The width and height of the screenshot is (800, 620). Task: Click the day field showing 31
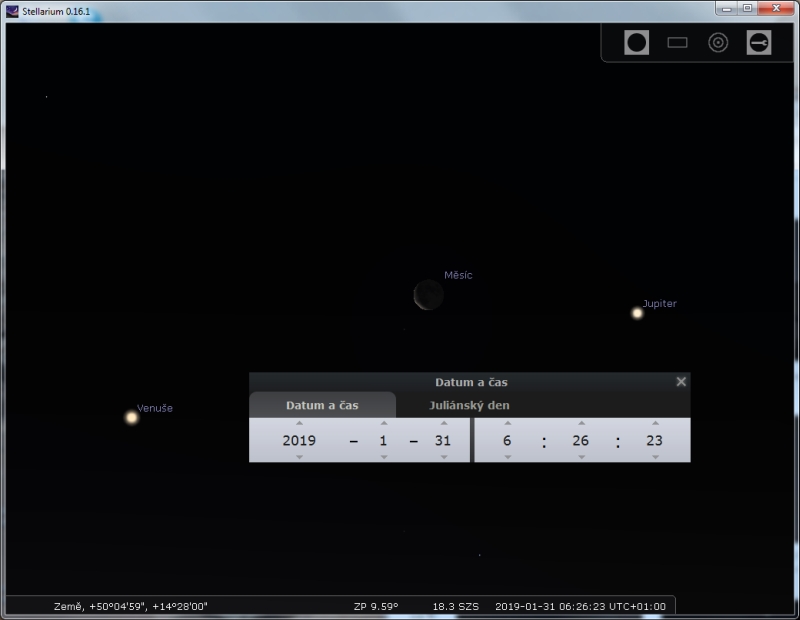(x=443, y=440)
